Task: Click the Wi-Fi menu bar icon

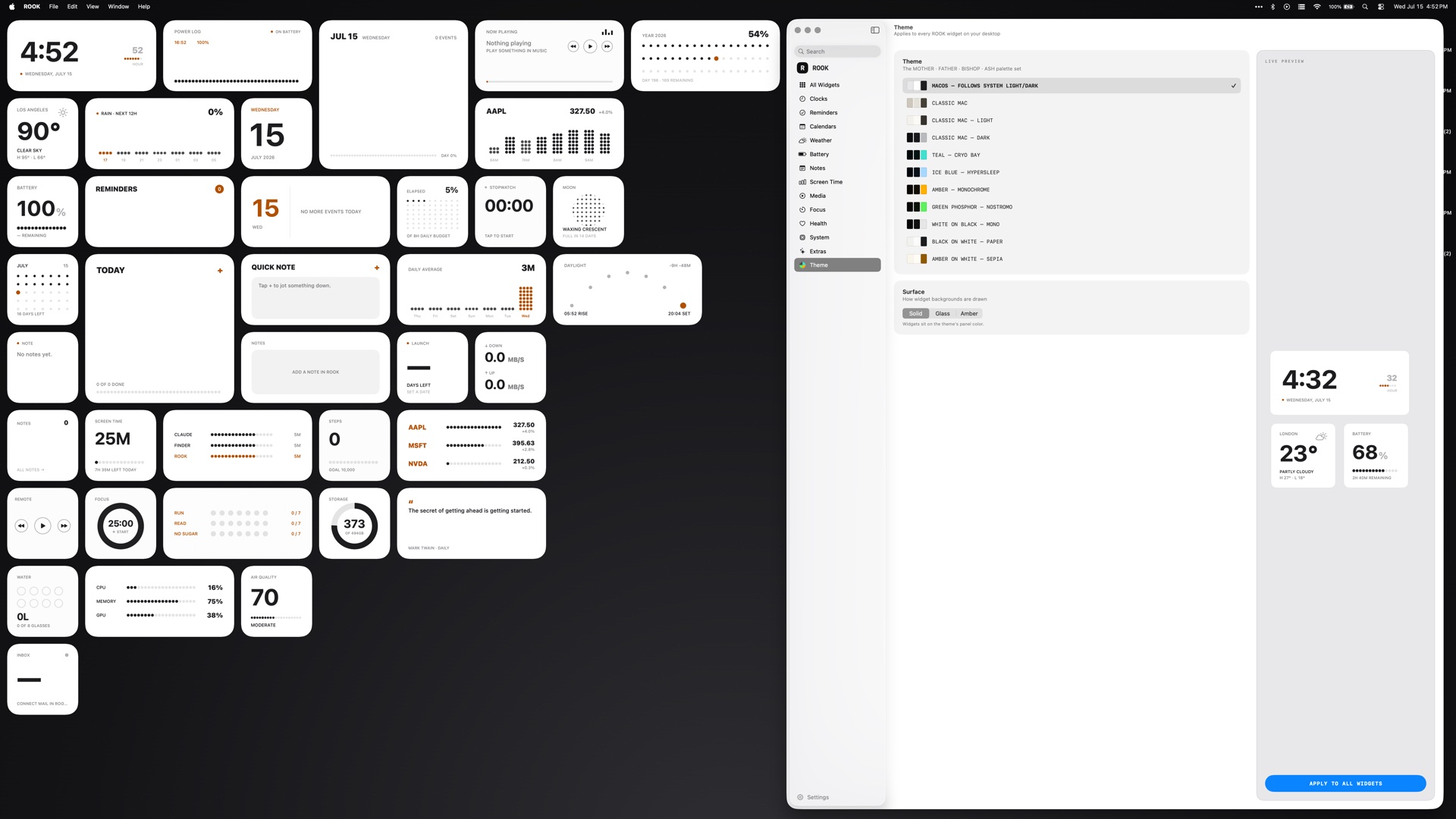Action: [x=1317, y=6]
